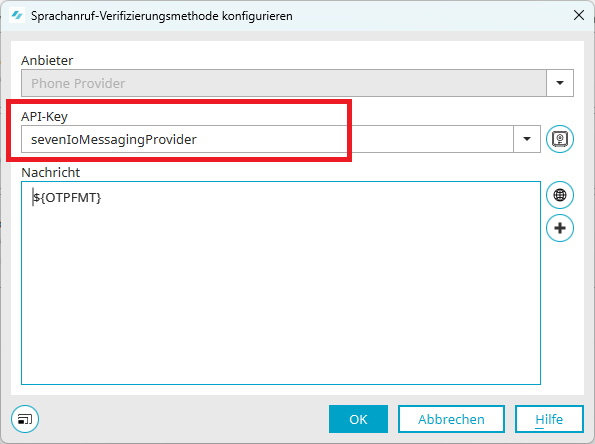Click the Nachricht label
This screenshot has width=595, height=444.
tap(50, 173)
